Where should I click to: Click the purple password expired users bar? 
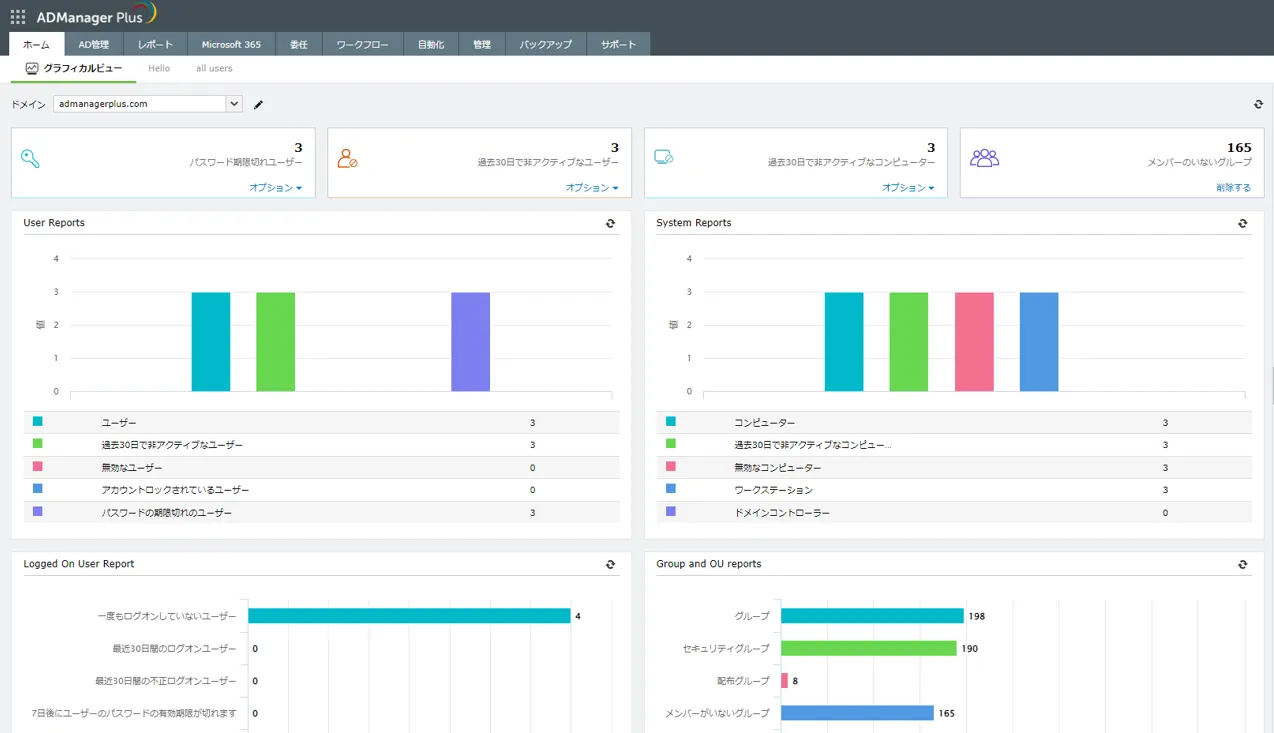tap(470, 341)
